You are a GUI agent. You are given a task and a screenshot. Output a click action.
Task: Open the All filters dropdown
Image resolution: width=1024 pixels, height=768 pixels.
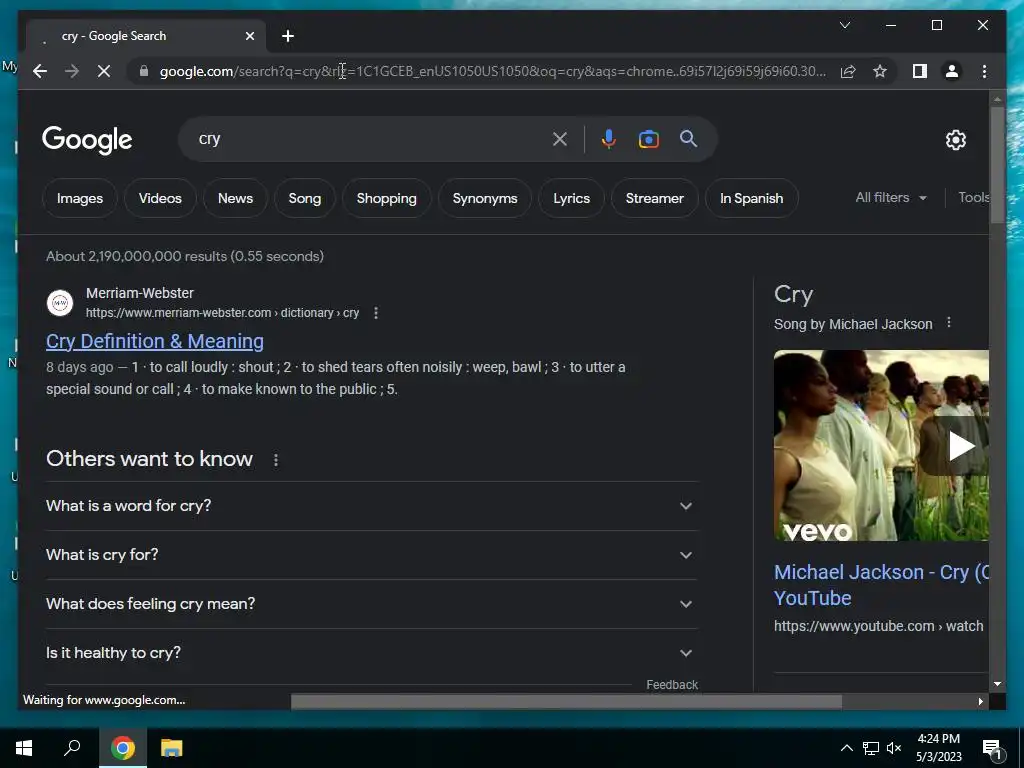[891, 197]
